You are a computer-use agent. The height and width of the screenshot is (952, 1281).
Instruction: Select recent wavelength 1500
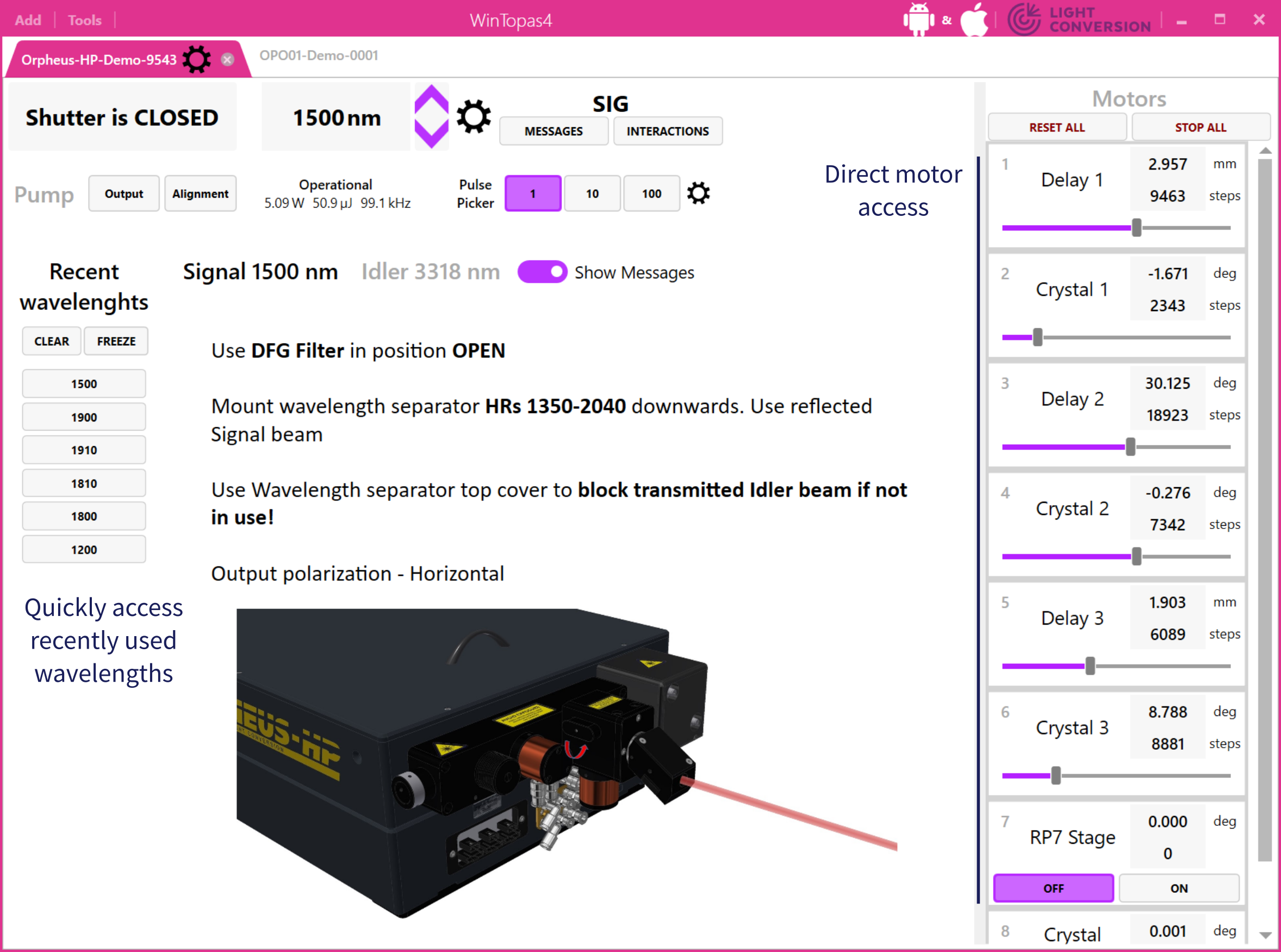click(84, 384)
